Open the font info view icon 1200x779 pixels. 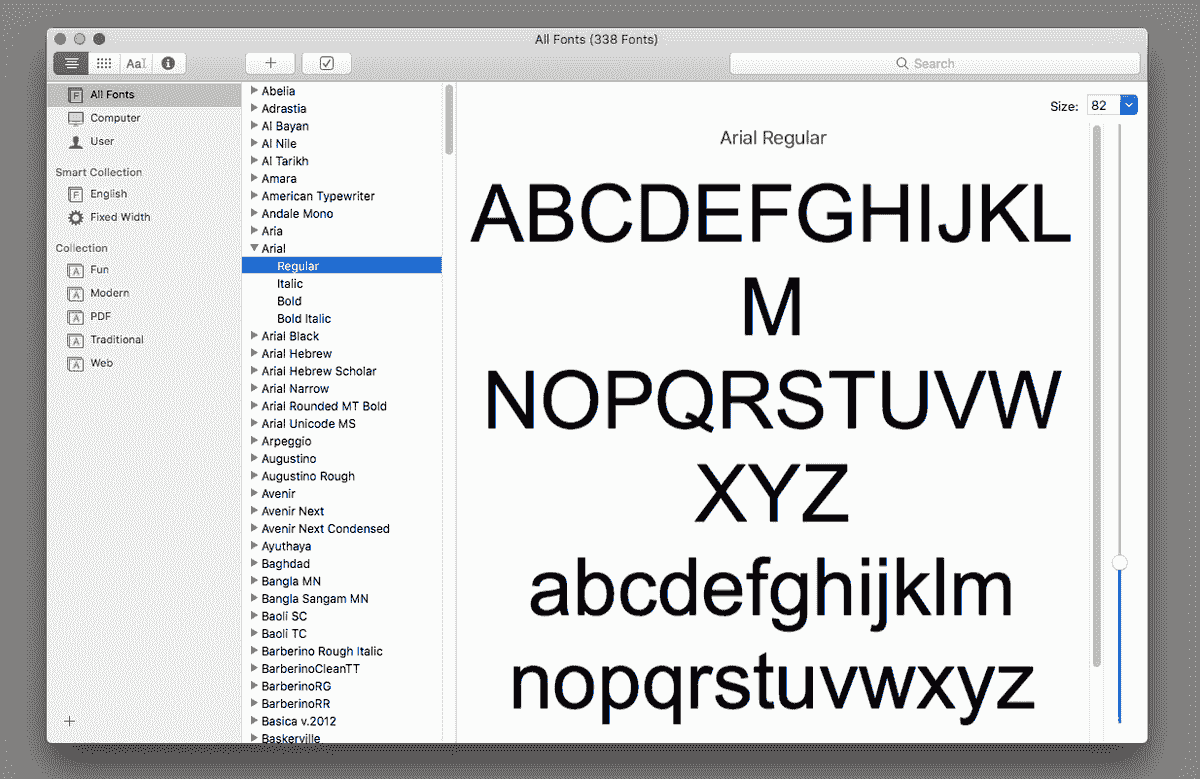click(167, 63)
